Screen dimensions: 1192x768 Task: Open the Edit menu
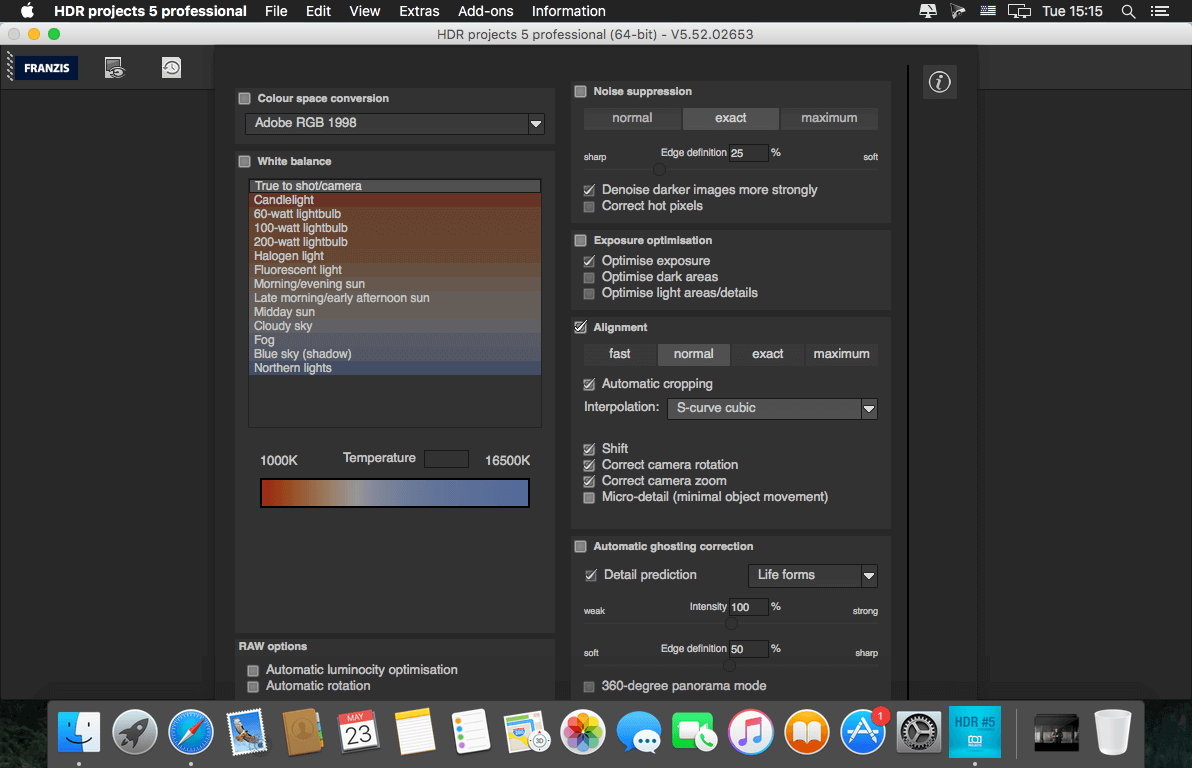pos(318,11)
